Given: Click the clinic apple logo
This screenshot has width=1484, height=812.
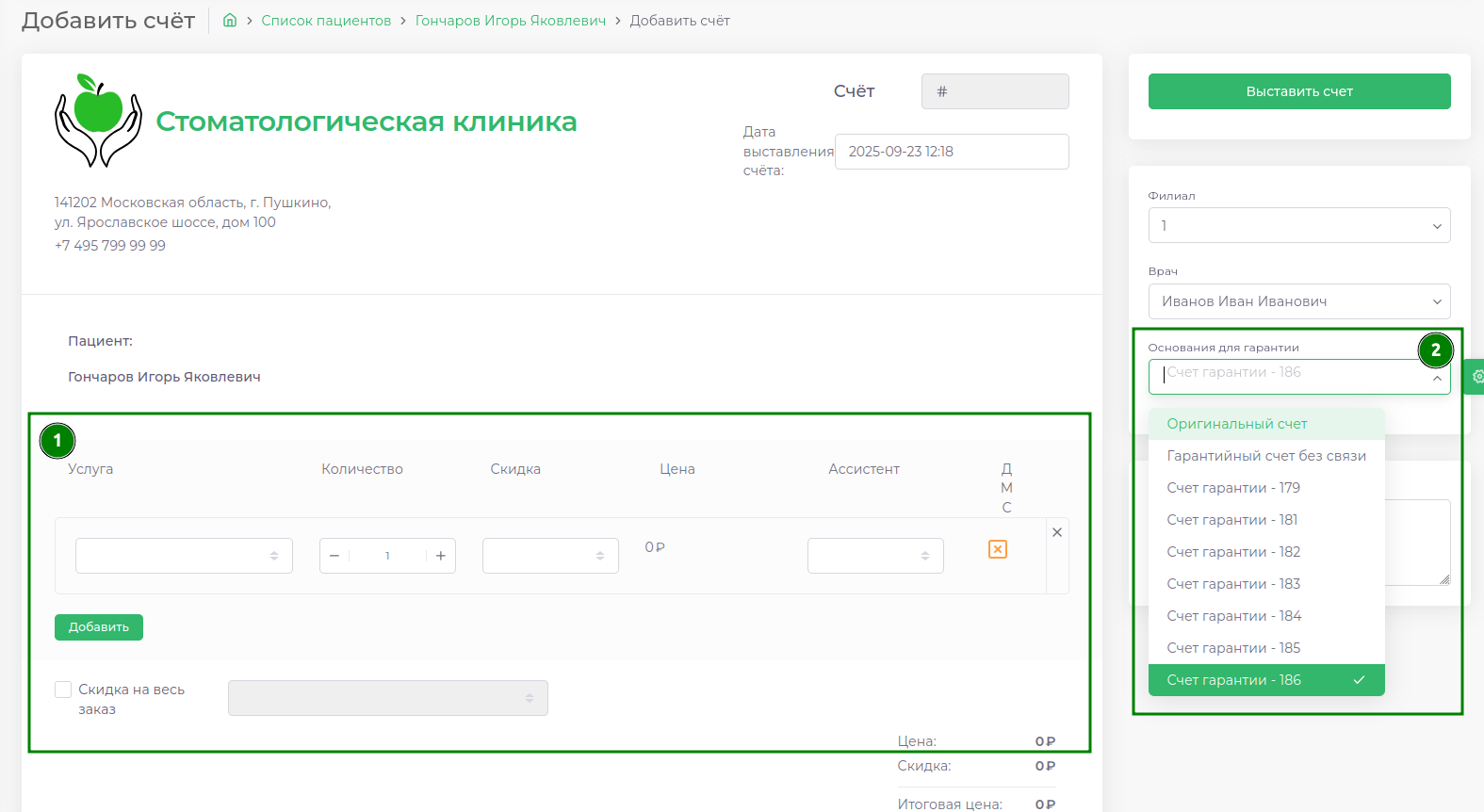Looking at the screenshot, I should pyautogui.click(x=98, y=121).
